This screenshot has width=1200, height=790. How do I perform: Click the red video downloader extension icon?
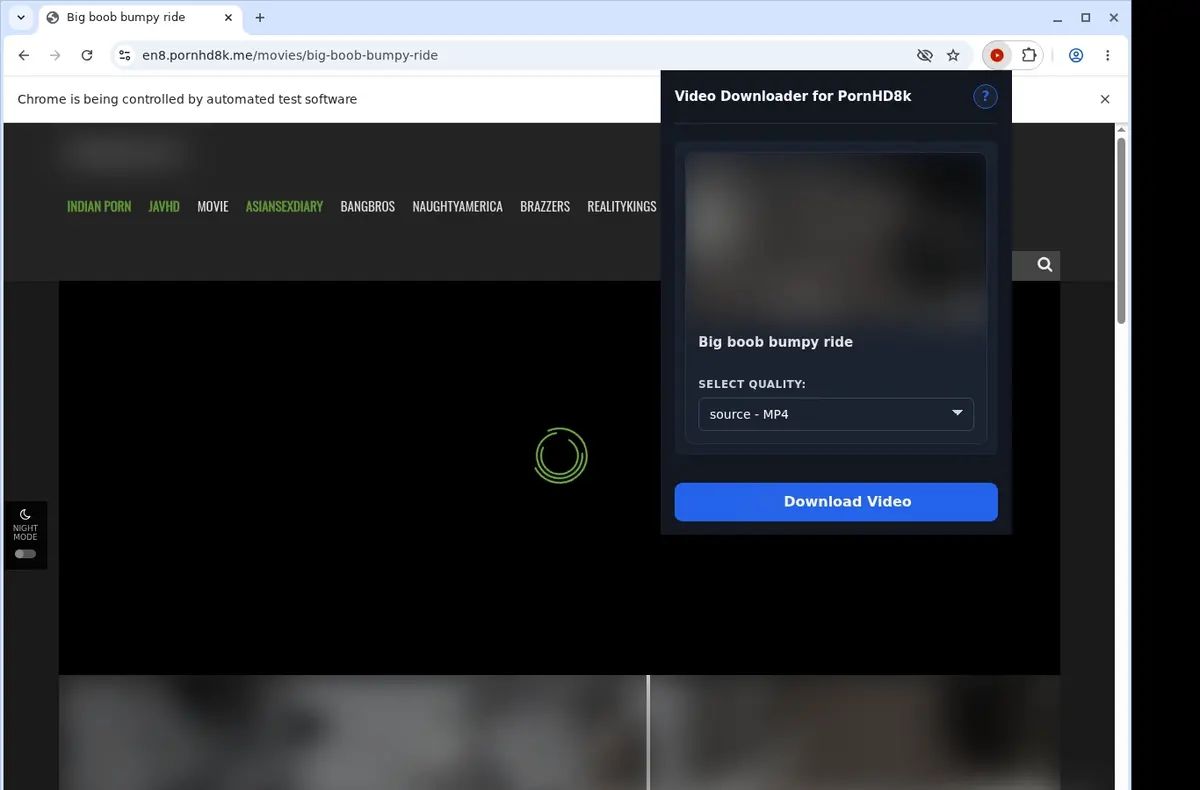tap(997, 56)
